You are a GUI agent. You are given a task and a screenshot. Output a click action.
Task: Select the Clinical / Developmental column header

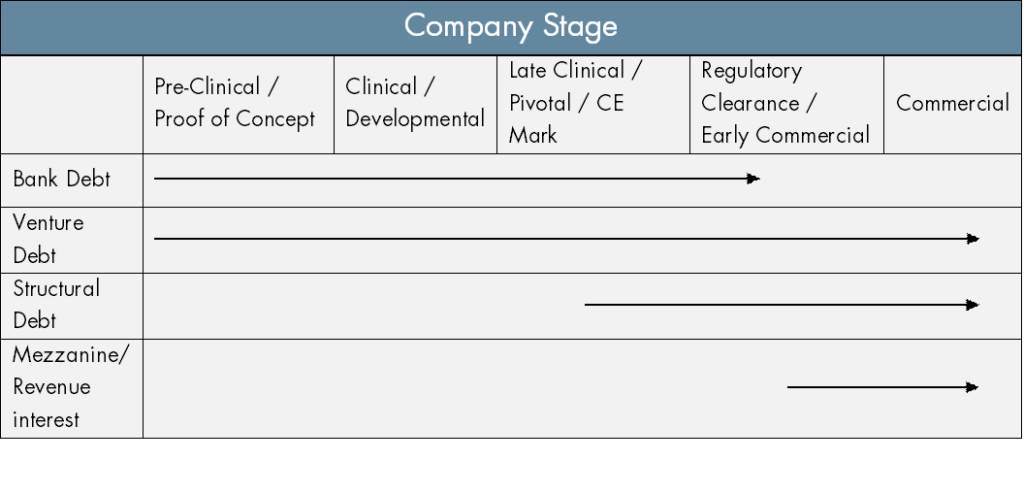pyautogui.click(x=415, y=105)
